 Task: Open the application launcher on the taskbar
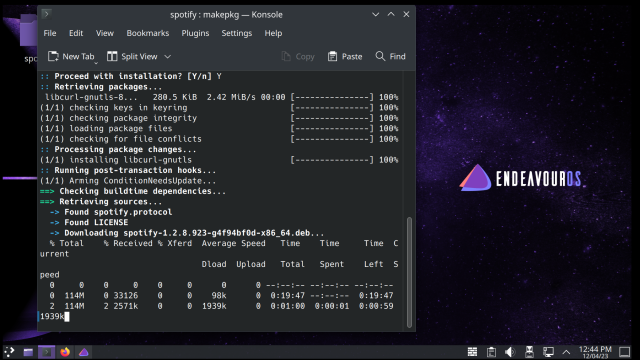tap(9, 352)
